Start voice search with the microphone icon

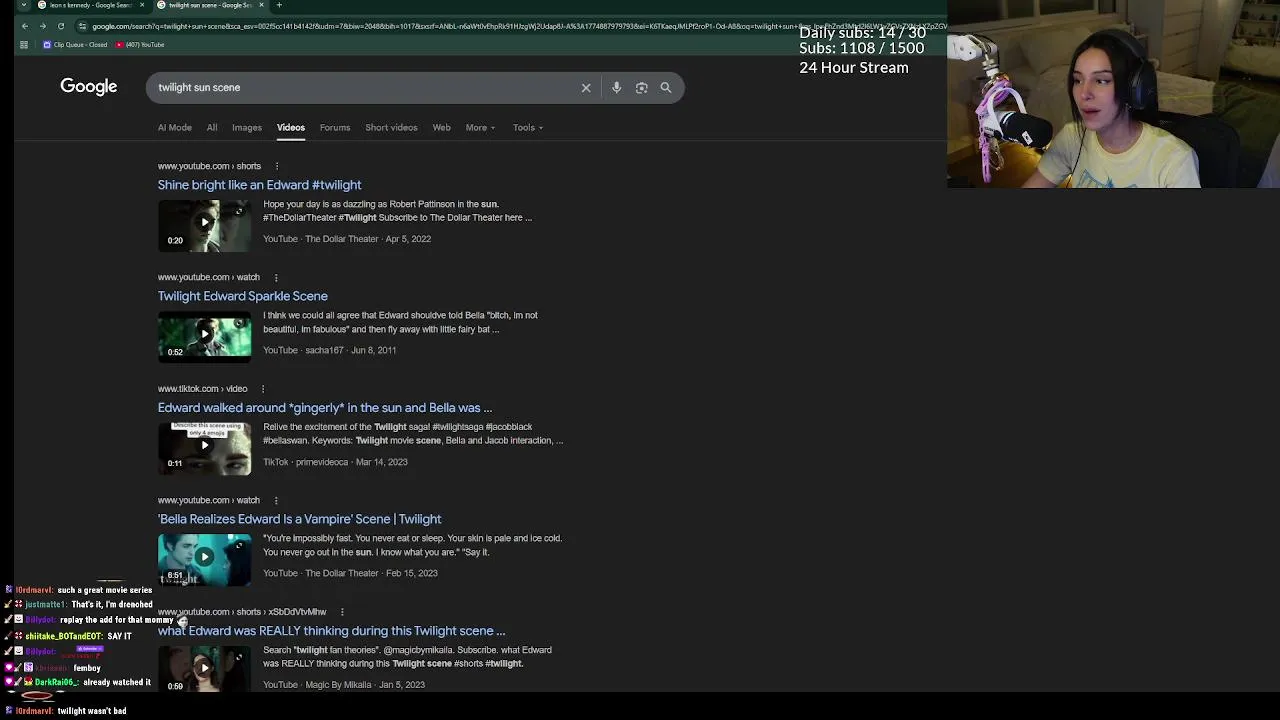616,88
